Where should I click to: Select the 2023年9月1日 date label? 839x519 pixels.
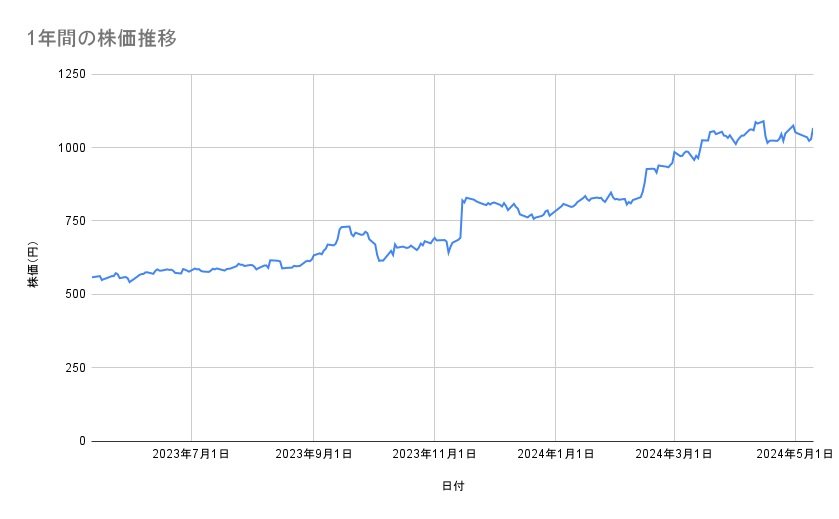pyautogui.click(x=313, y=455)
